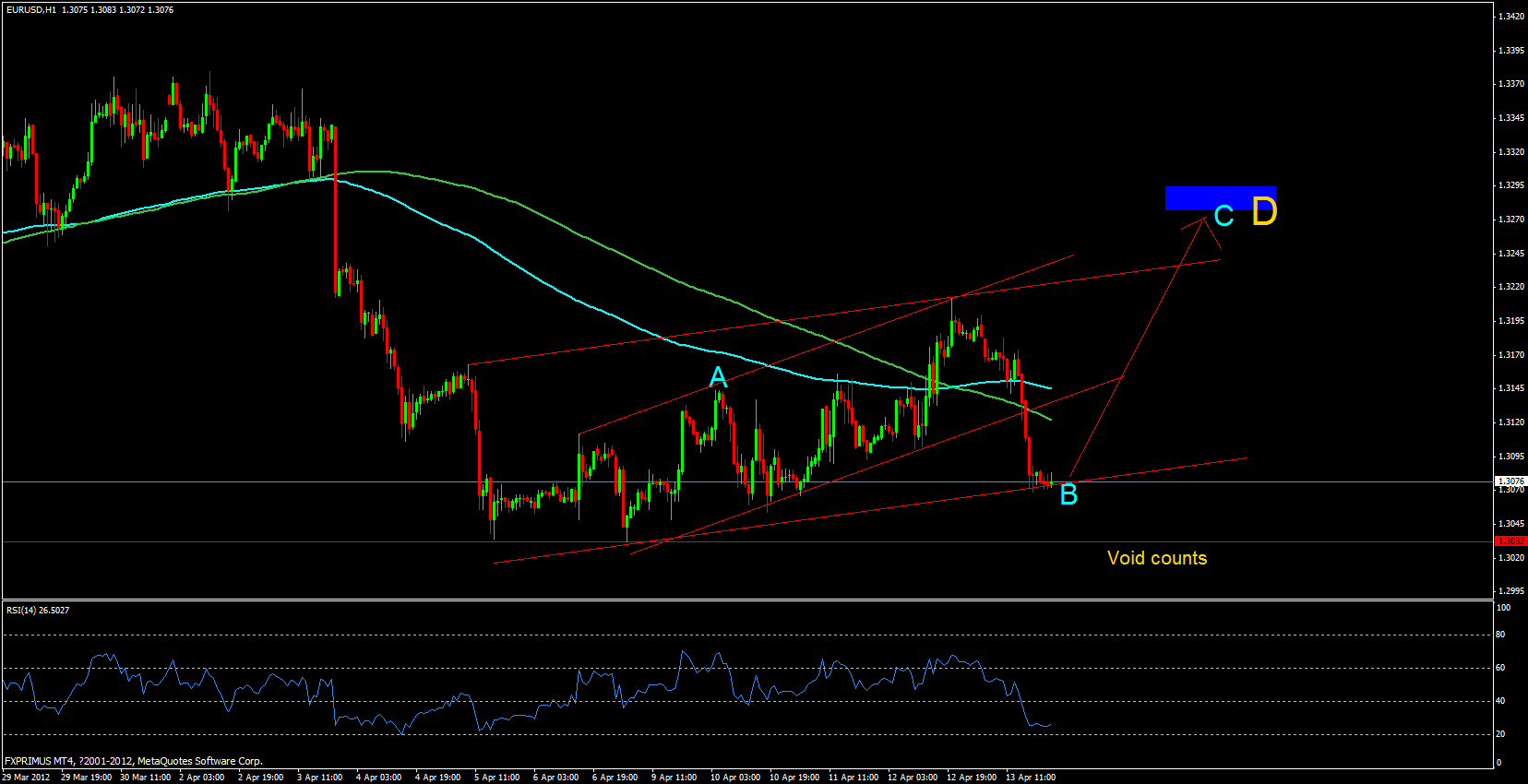Click the 29 Mar 2012 date label

(26, 778)
